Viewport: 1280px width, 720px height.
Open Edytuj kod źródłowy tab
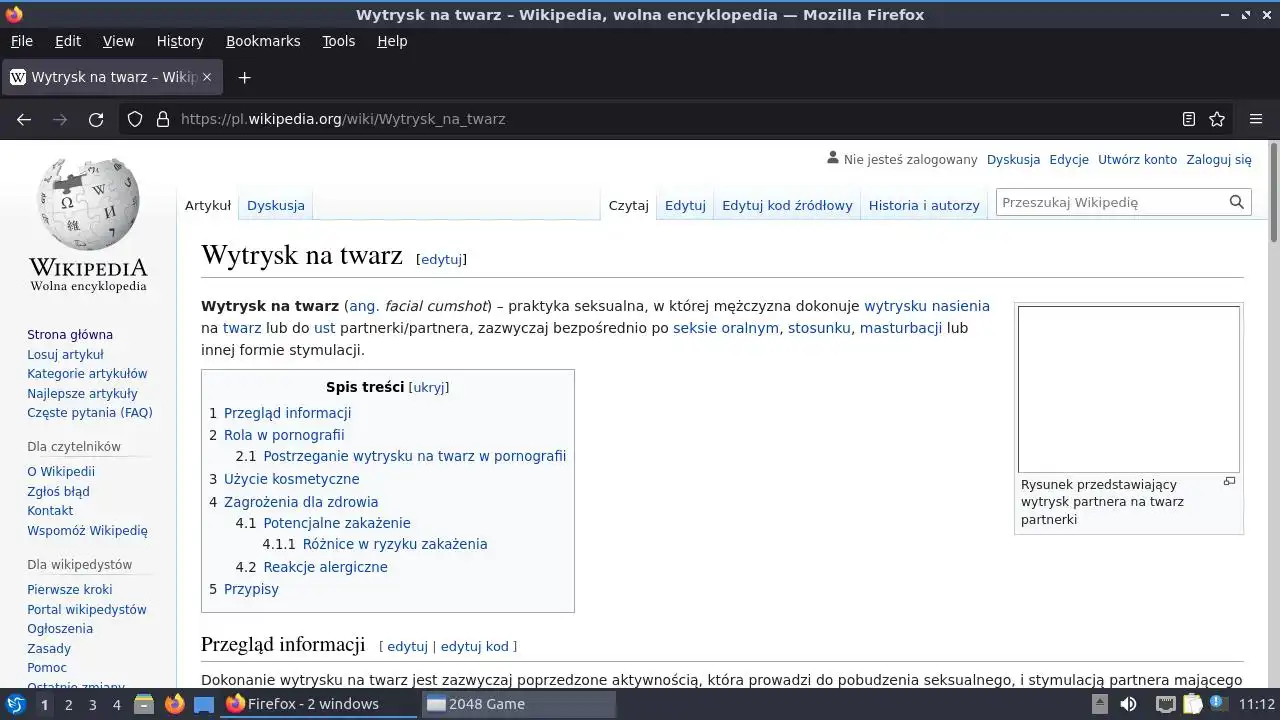(x=787, y=205)
